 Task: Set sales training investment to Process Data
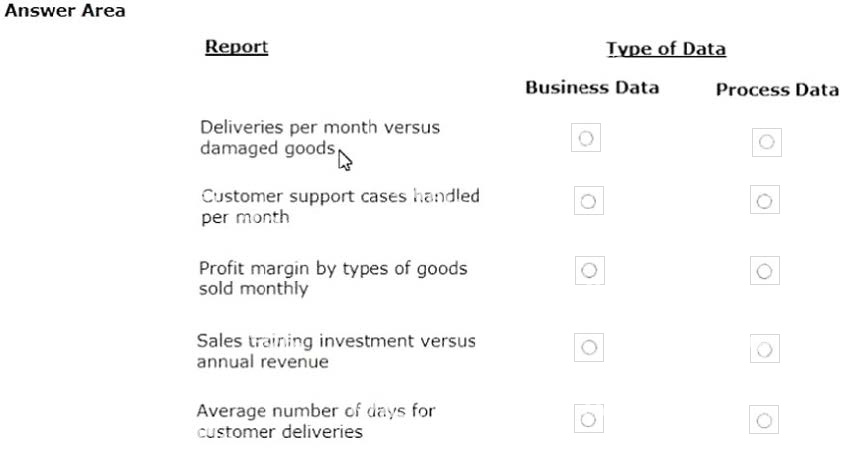[x=765, y=349]
